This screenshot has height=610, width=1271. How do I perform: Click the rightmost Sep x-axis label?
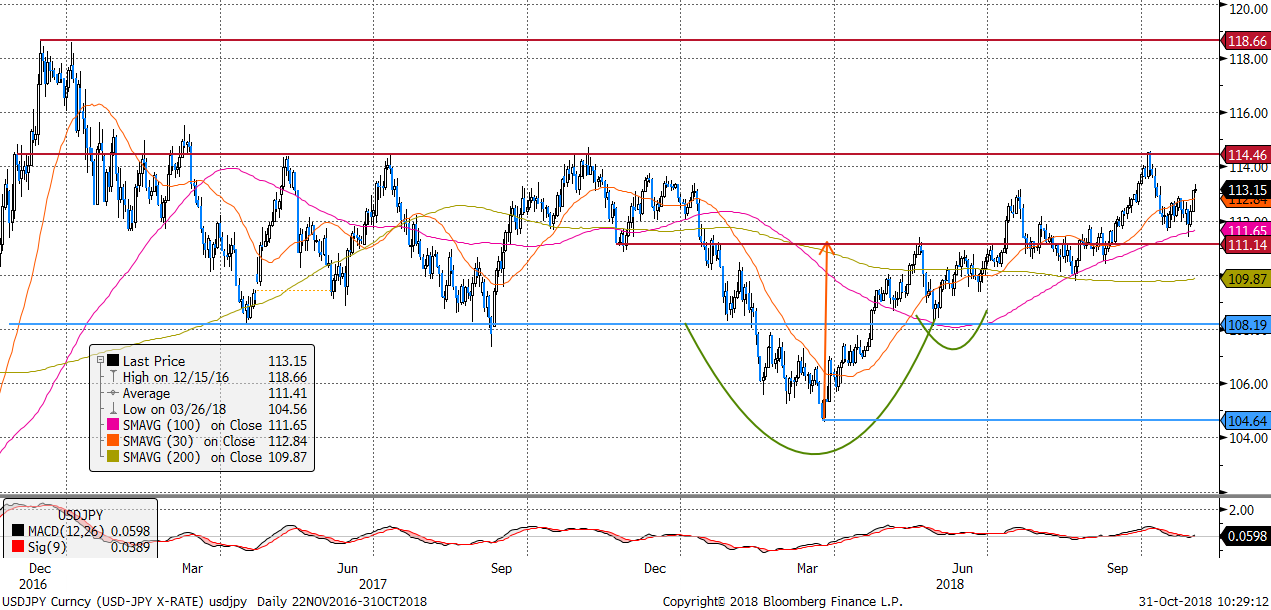1117,568
